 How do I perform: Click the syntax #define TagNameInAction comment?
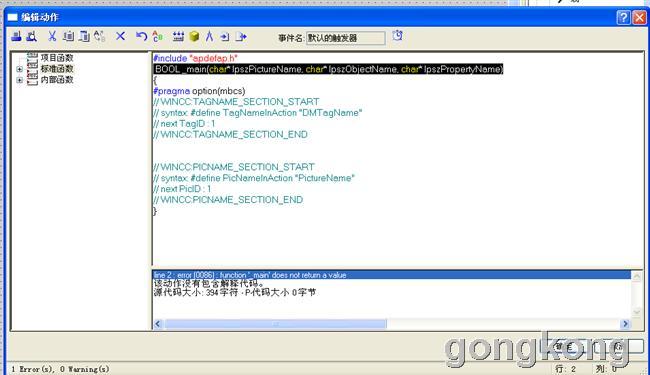click(257, 113)
